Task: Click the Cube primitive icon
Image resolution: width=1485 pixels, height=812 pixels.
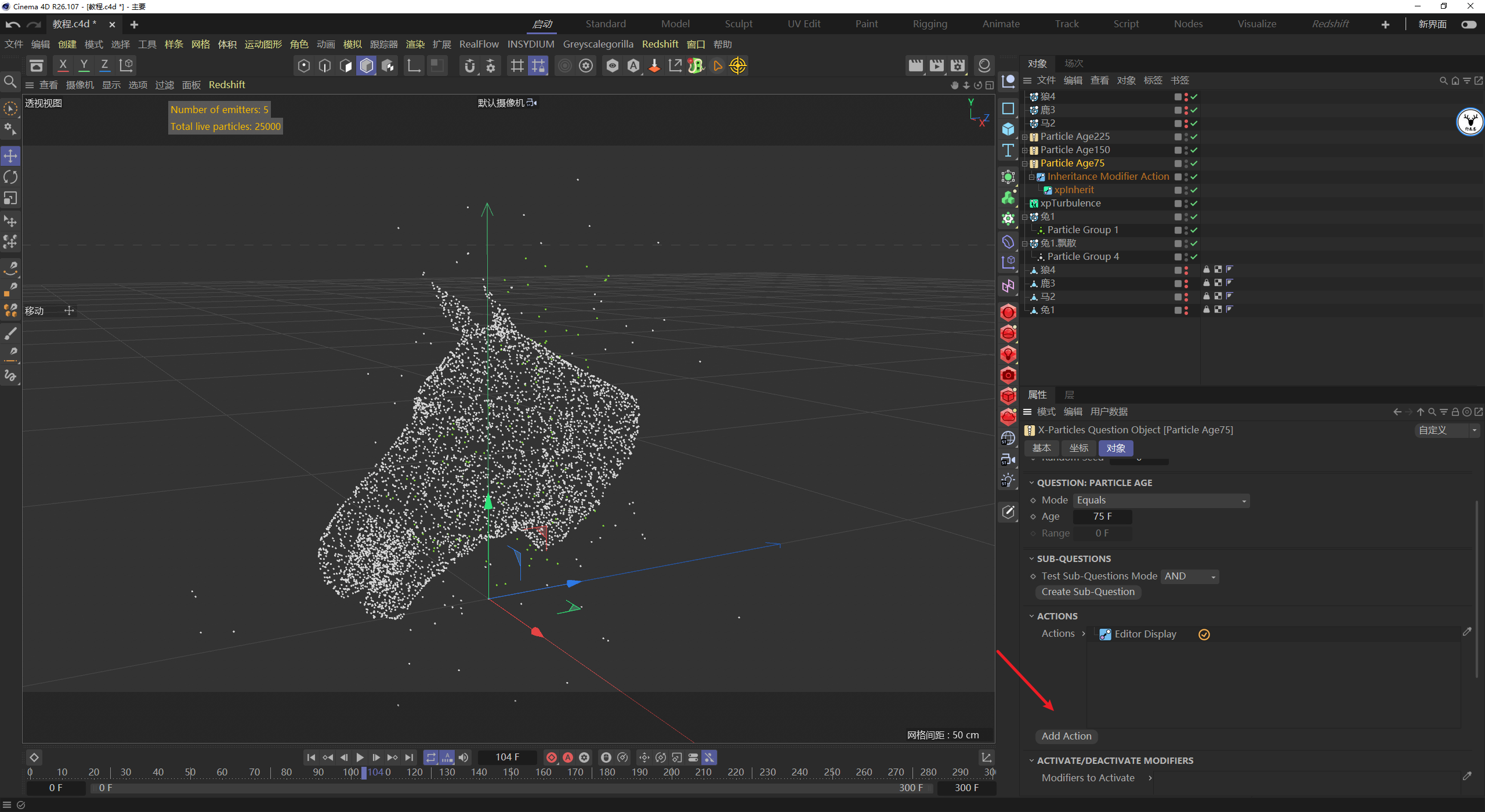Action: point(1008,129)
